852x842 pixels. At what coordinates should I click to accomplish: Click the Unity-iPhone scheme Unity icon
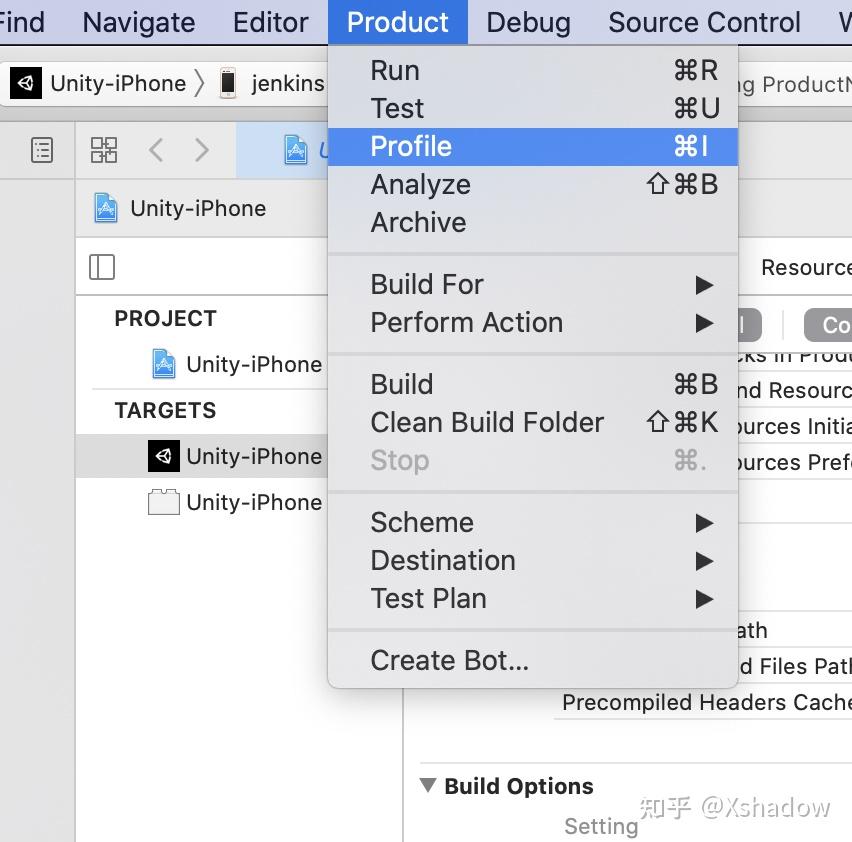(27, 83)
